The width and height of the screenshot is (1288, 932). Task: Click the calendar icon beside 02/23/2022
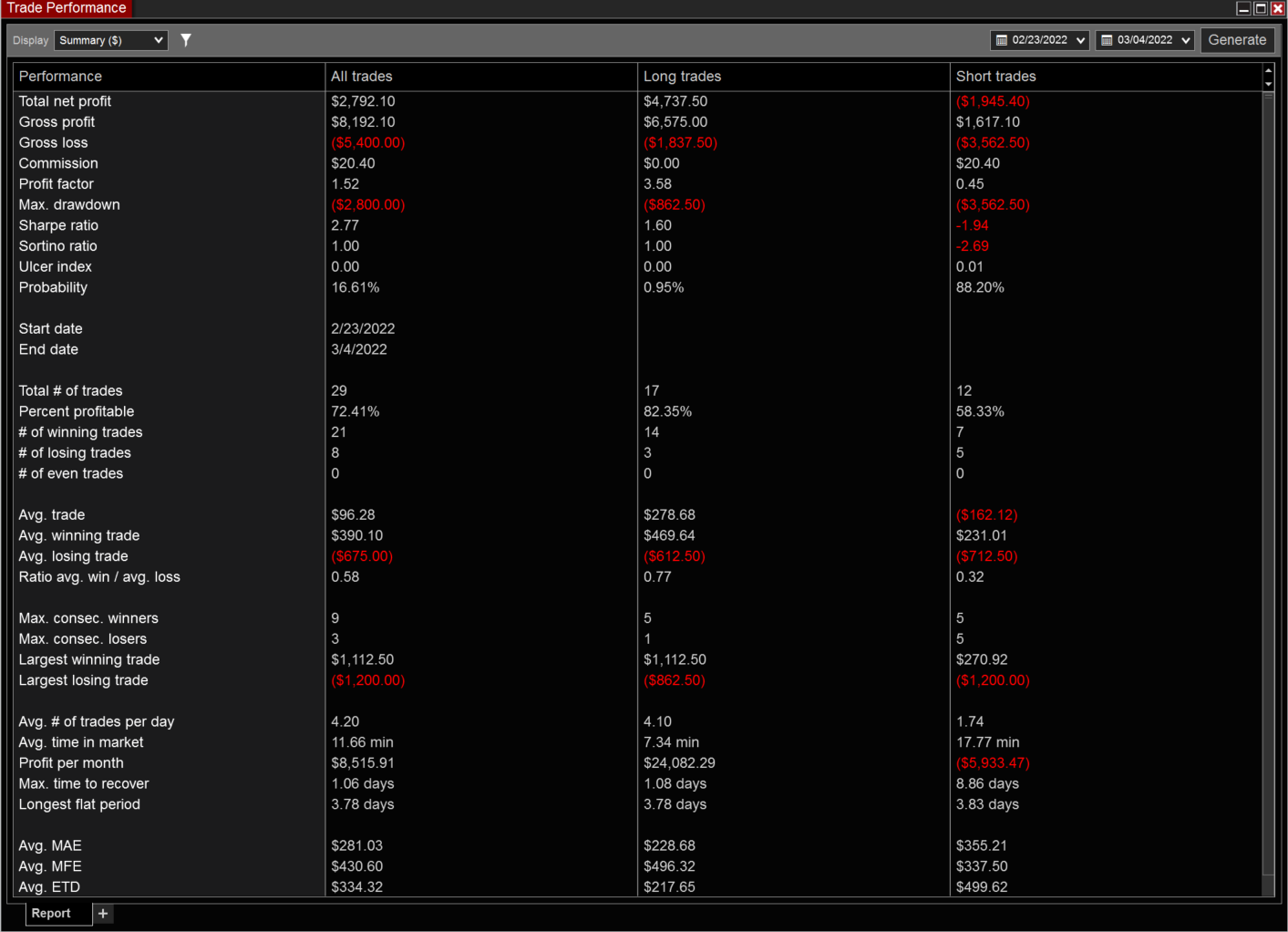coord(1002,40)
